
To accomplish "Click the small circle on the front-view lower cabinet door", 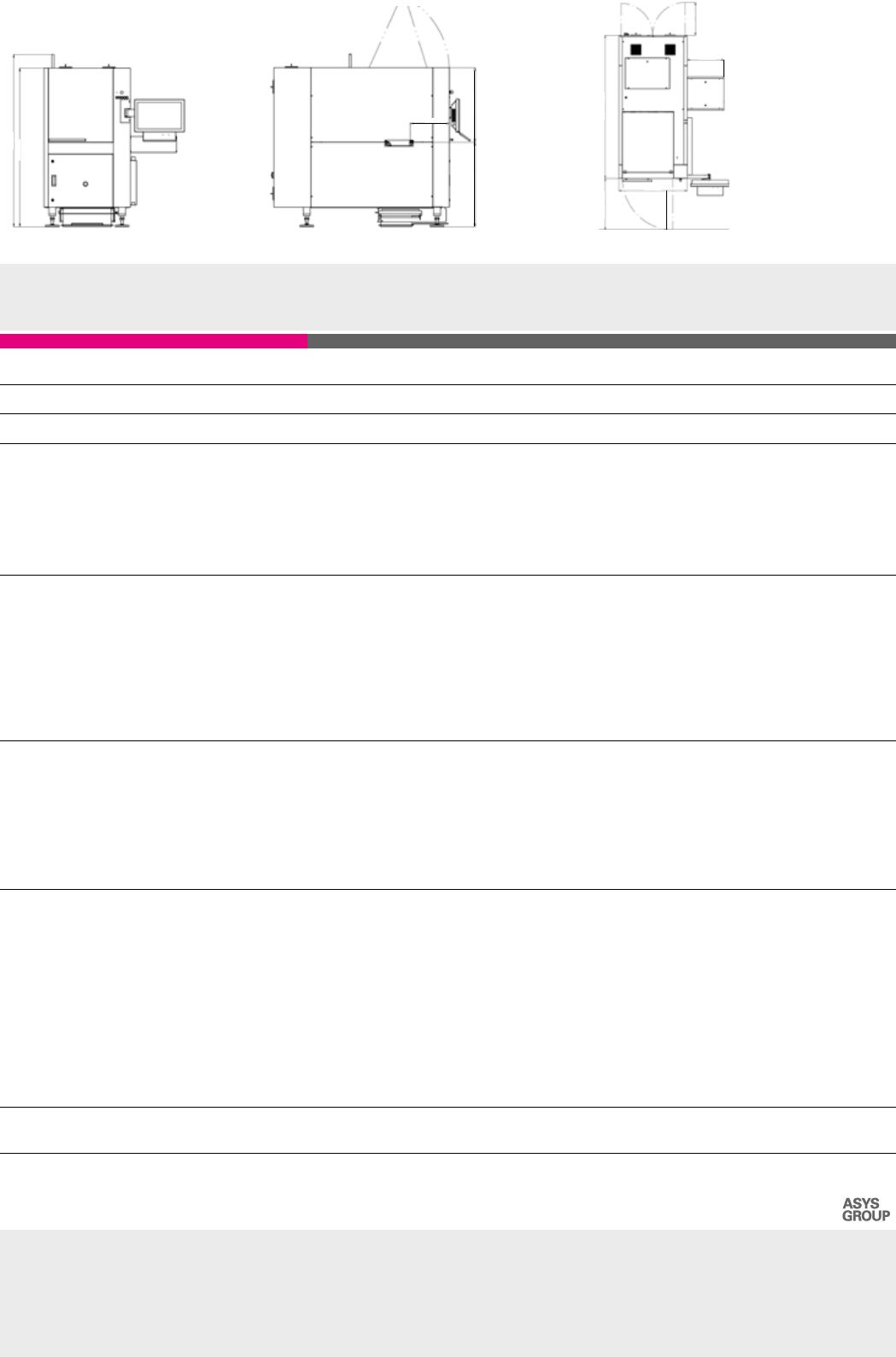I will pos(85,183).
